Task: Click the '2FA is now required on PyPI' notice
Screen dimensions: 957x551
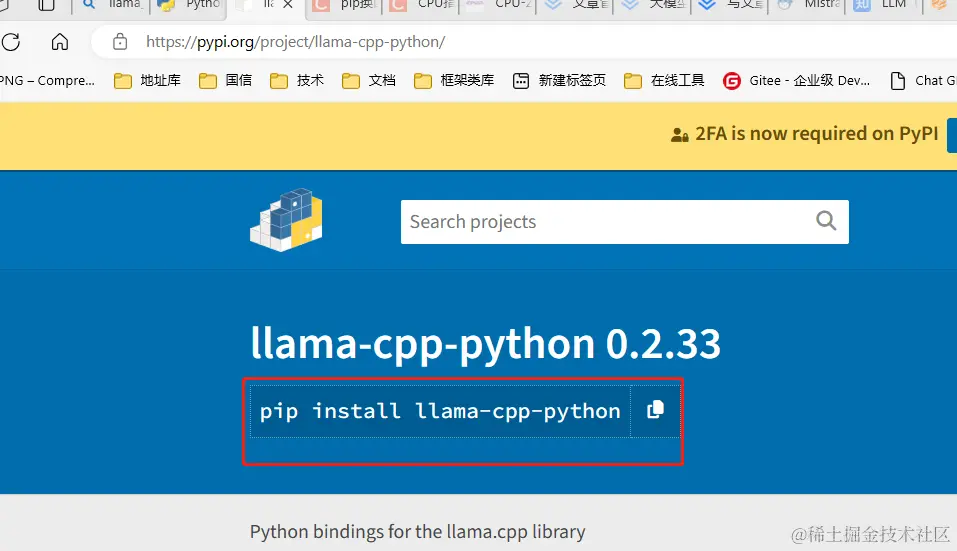Action: (804, 134)
